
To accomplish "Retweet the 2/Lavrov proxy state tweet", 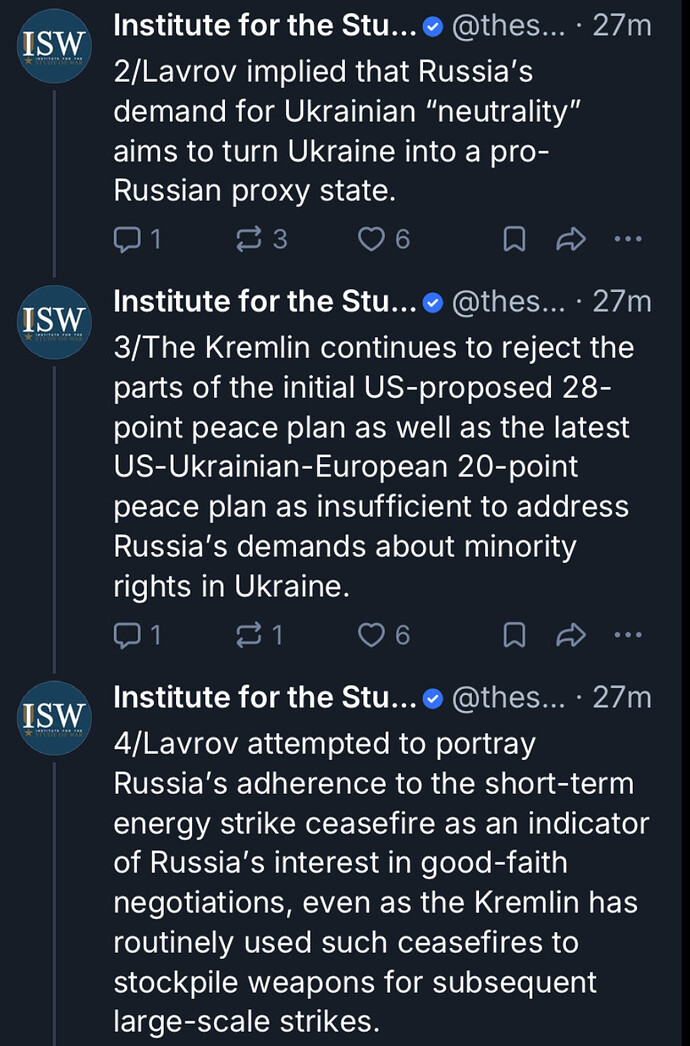I will 250,239.
